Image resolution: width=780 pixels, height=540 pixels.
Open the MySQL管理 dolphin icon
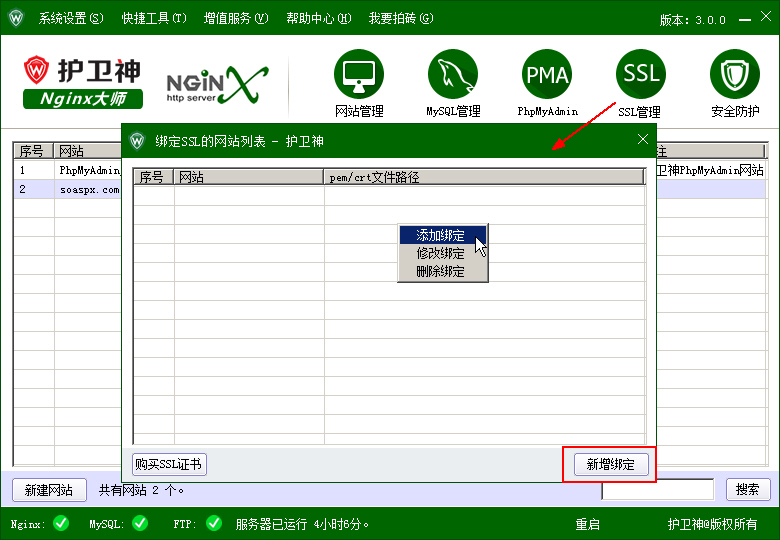click(453, 75)
